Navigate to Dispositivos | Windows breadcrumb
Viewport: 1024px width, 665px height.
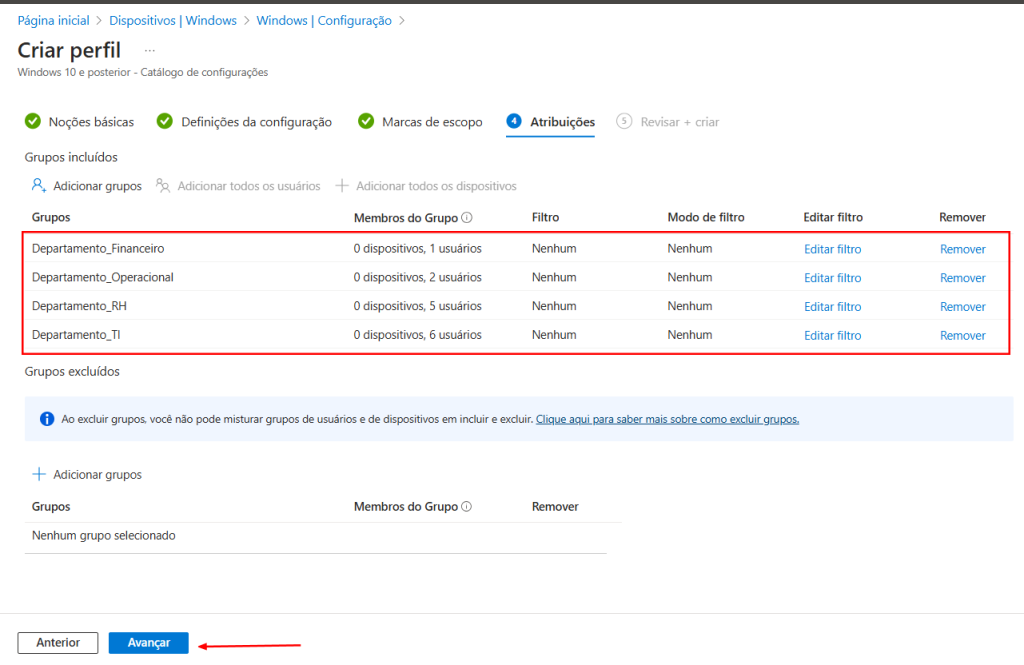(173, 19)
